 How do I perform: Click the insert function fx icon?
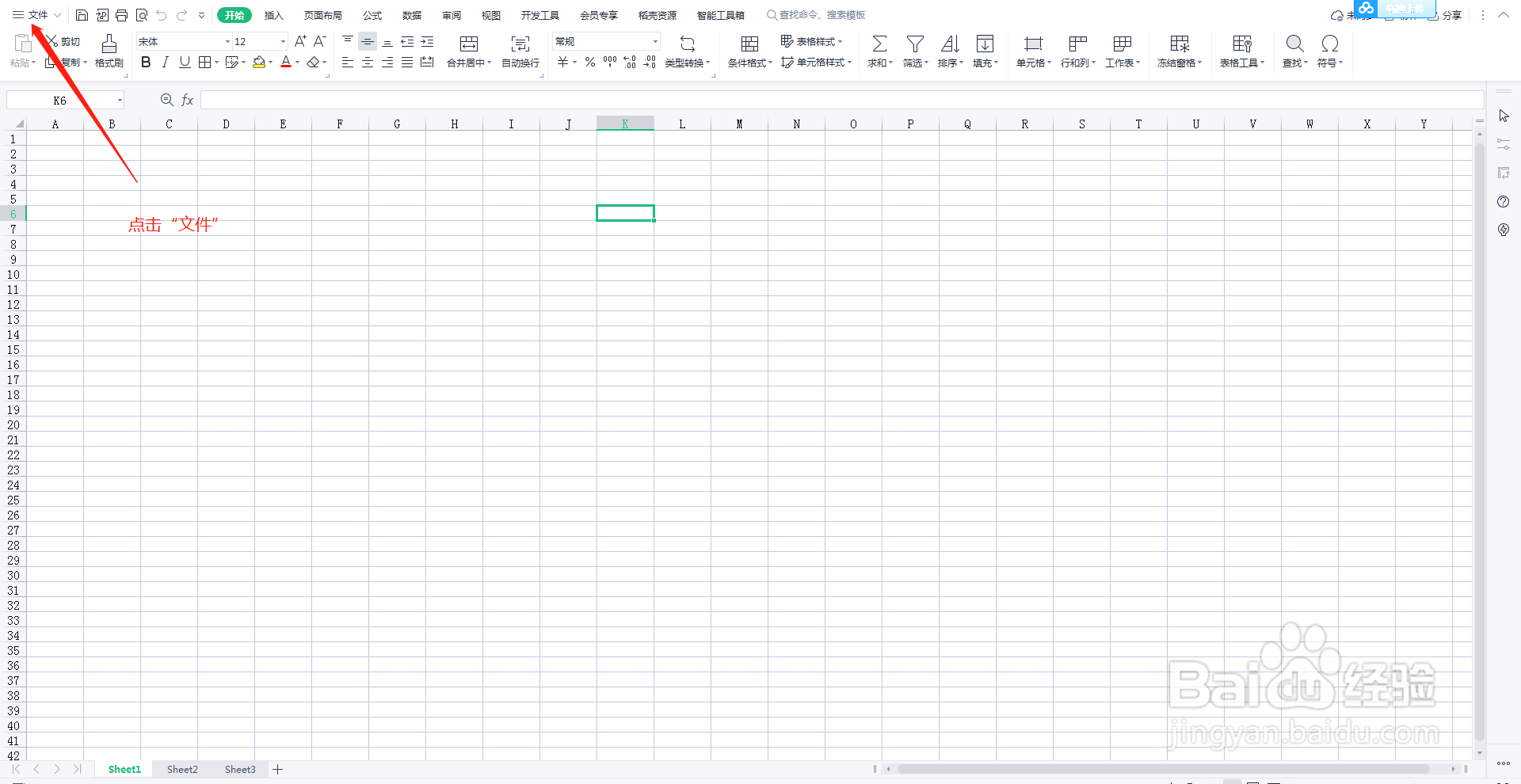tap(188, 100)
